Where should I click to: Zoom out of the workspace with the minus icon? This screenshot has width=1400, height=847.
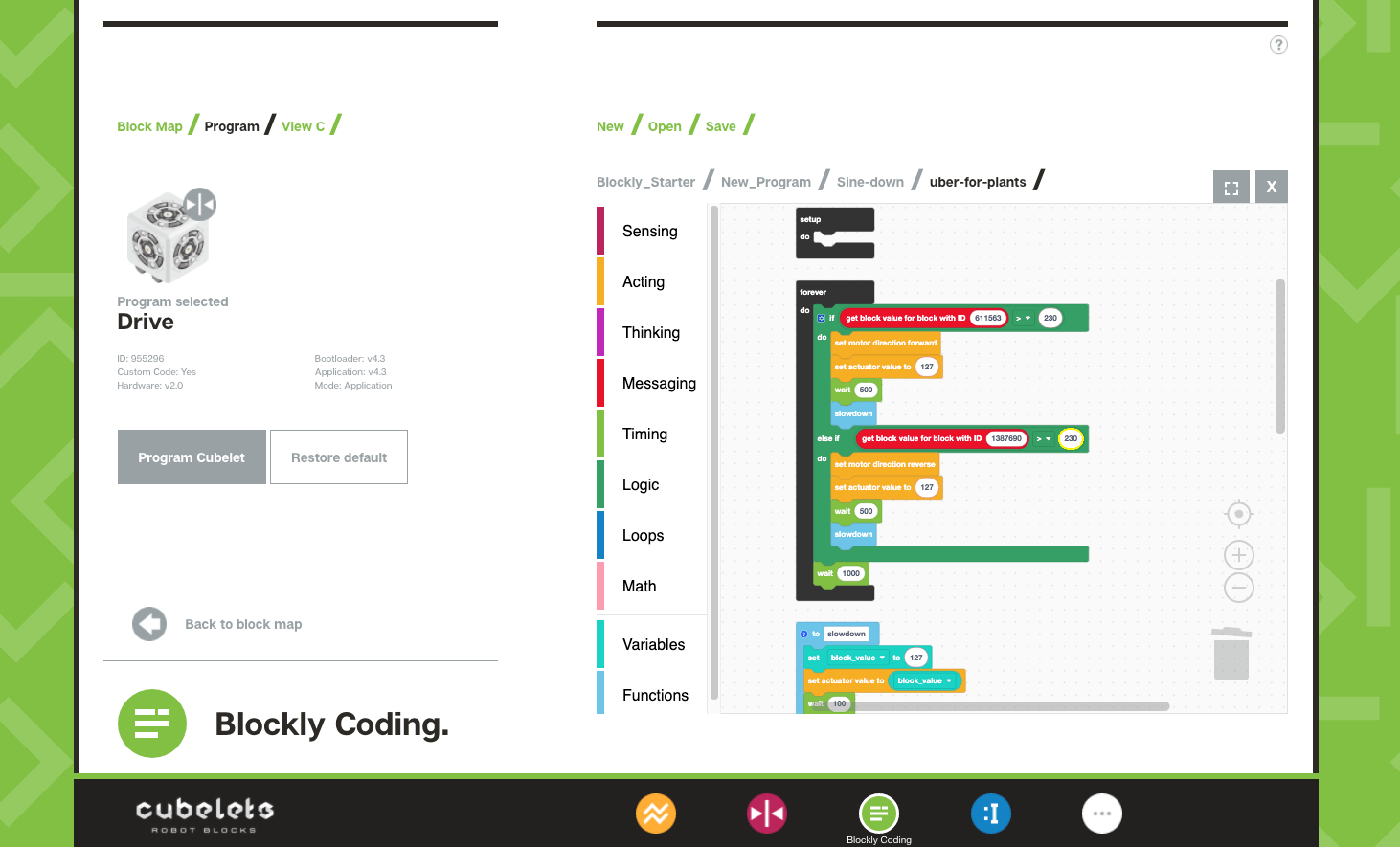tap(1239, 588)
